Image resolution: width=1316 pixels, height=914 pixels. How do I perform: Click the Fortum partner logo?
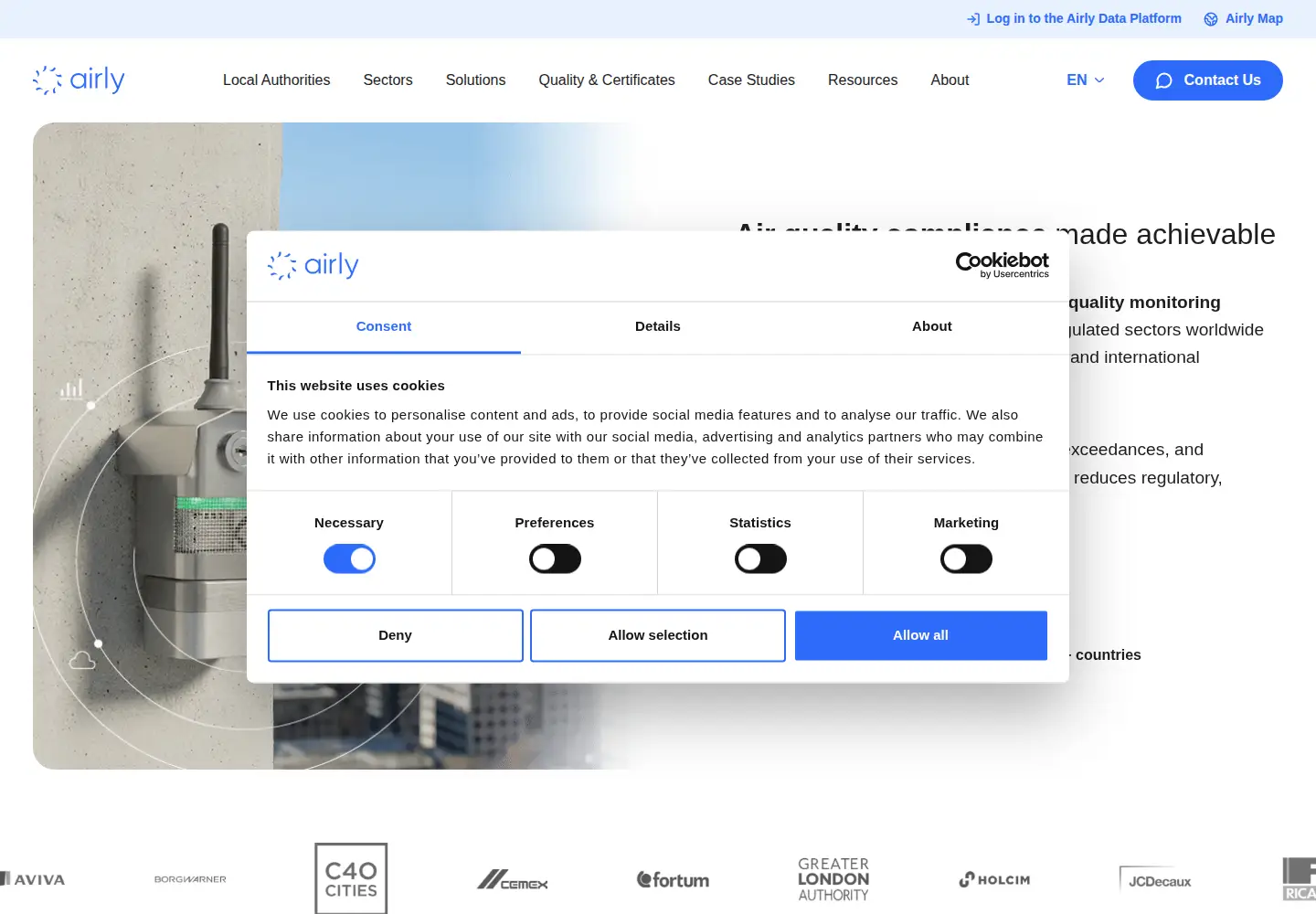(x=673, y=880)
